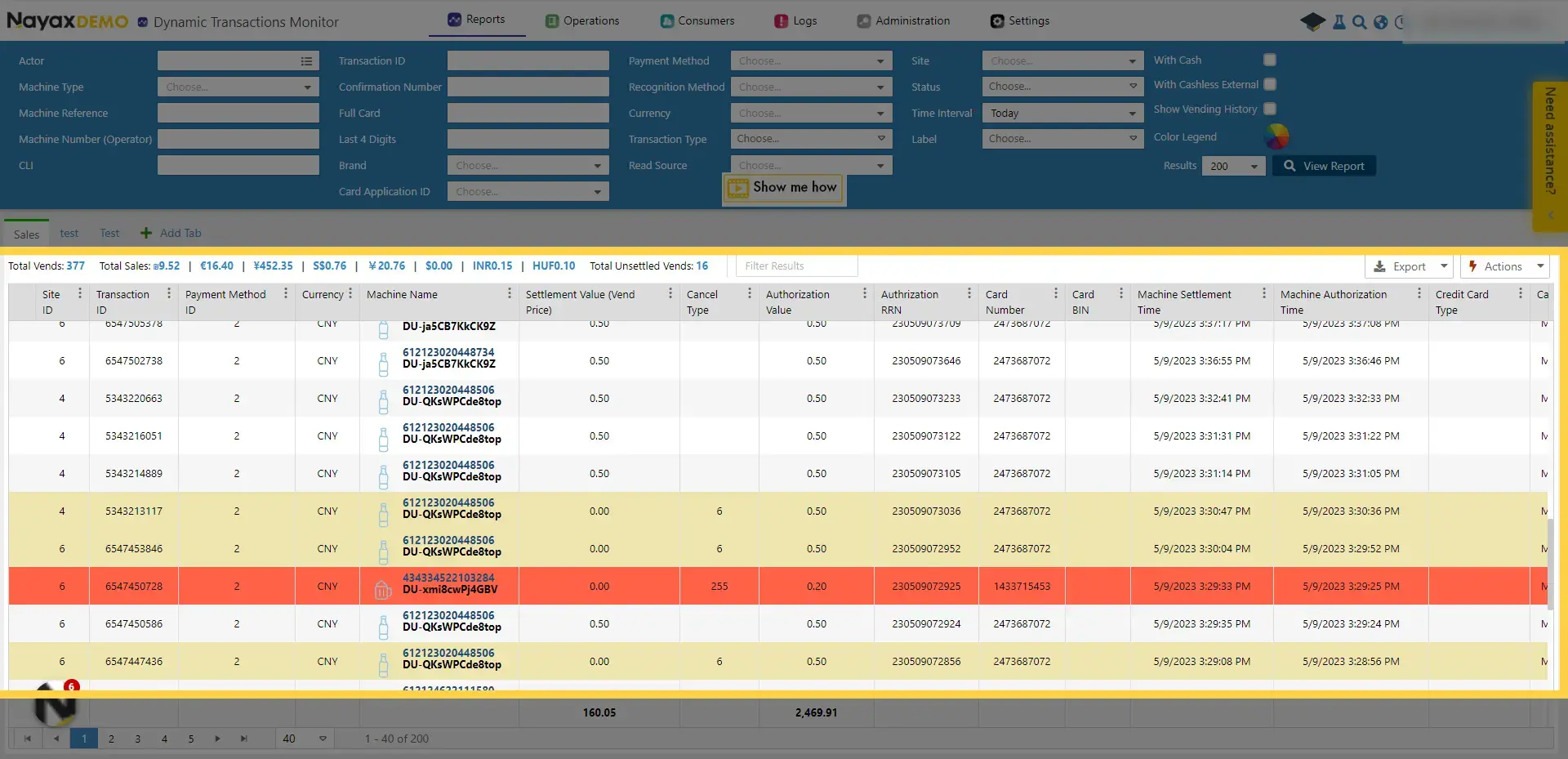Open the Card BIN column menu

coord(1121,293)
